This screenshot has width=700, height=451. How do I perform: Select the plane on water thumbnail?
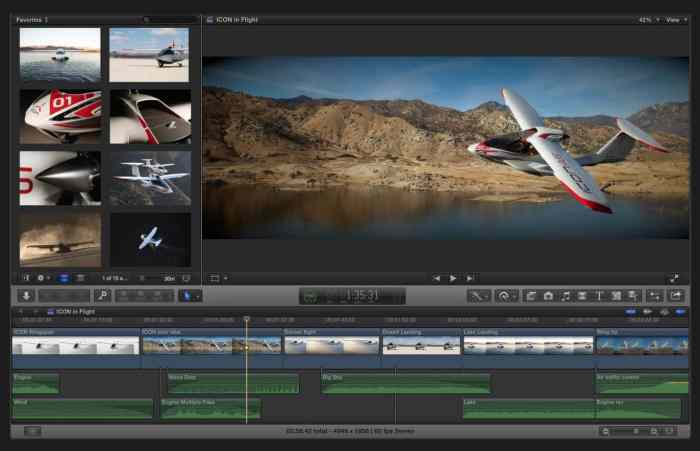click(60, 54)
